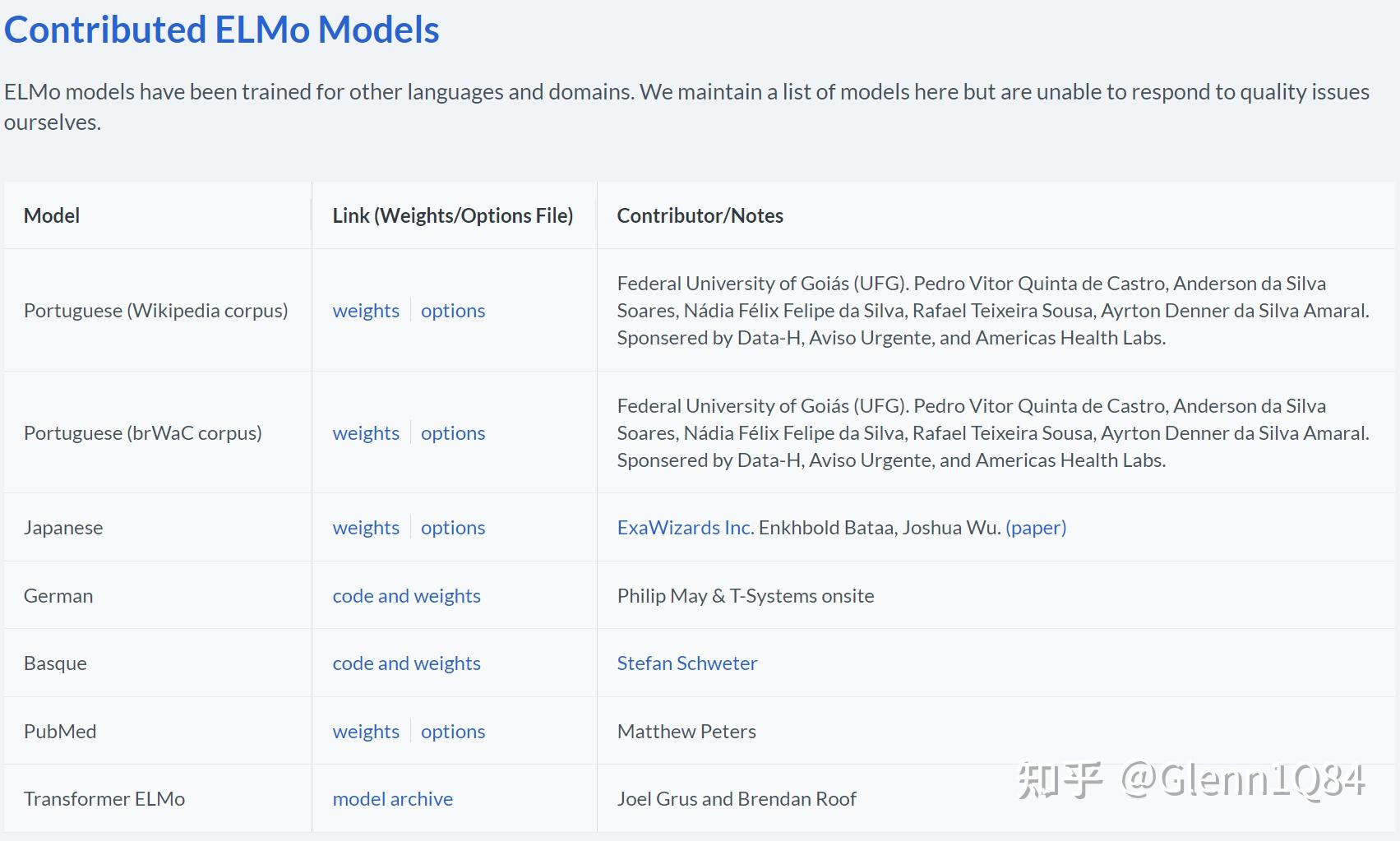
Task: Click the Model column header
Action: pos(52,215)
